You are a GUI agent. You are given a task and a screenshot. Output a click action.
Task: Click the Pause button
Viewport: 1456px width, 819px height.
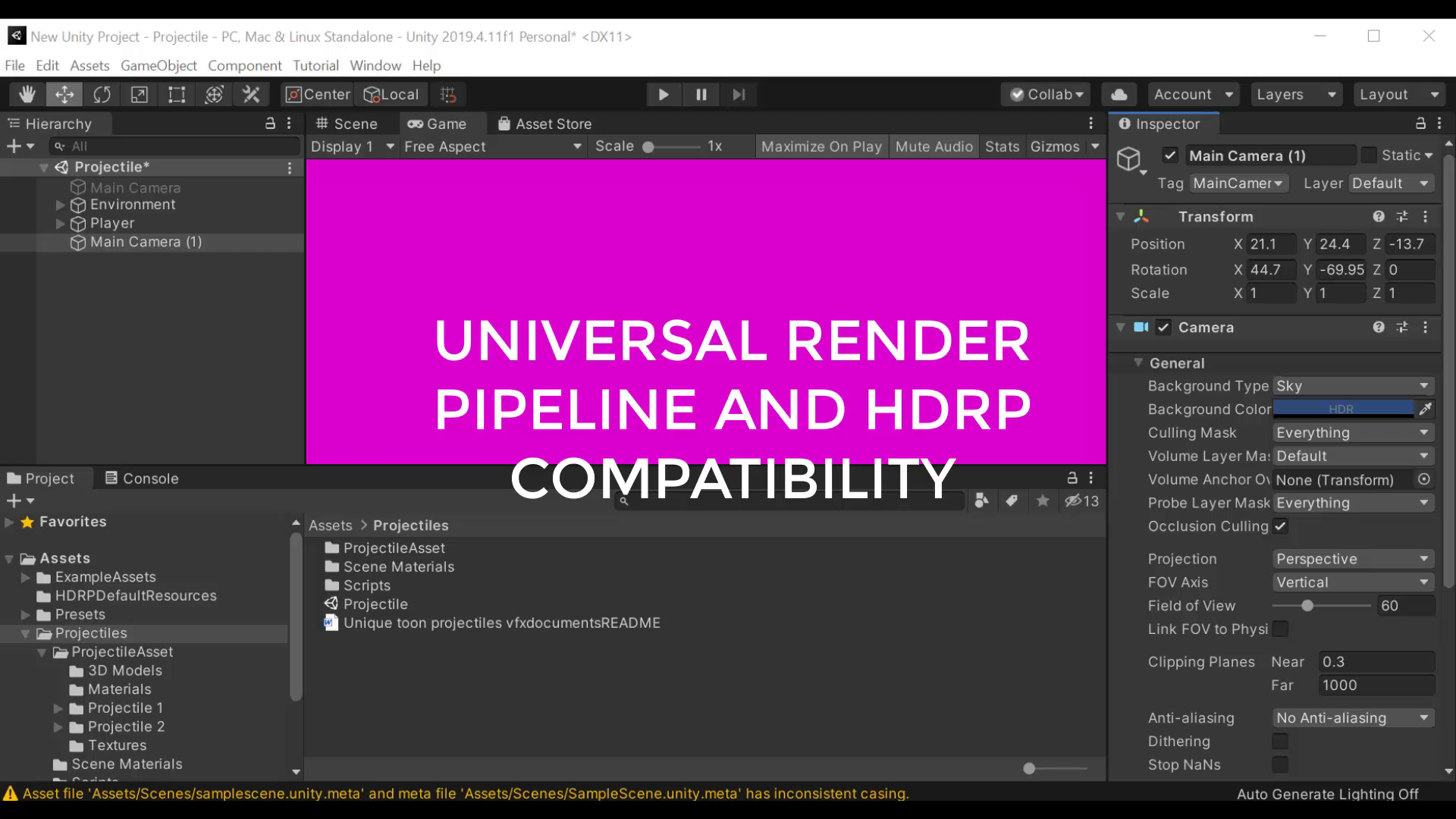701,94
